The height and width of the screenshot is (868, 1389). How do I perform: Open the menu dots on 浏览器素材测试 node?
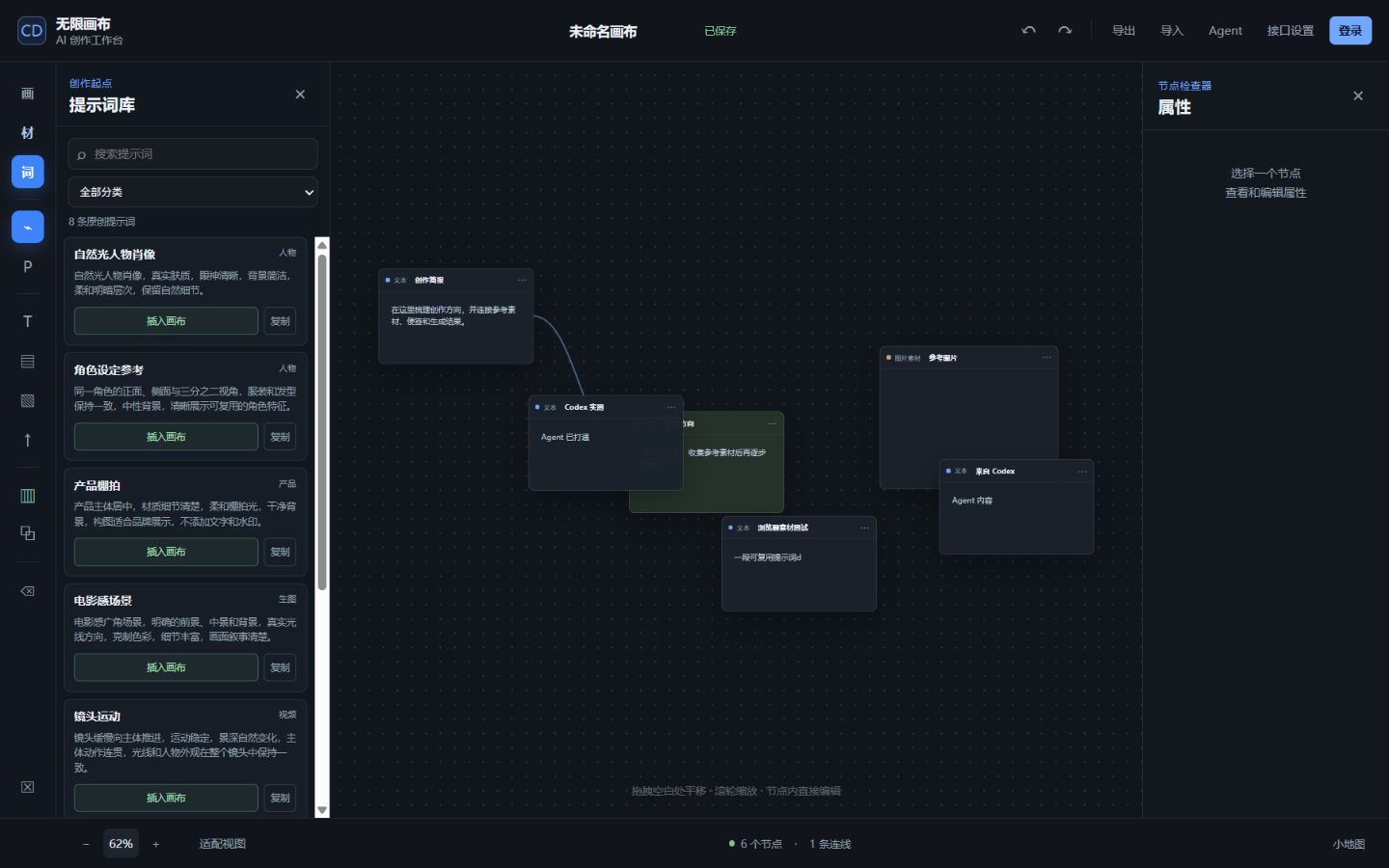pyautogui.click(x=865, y=528)
